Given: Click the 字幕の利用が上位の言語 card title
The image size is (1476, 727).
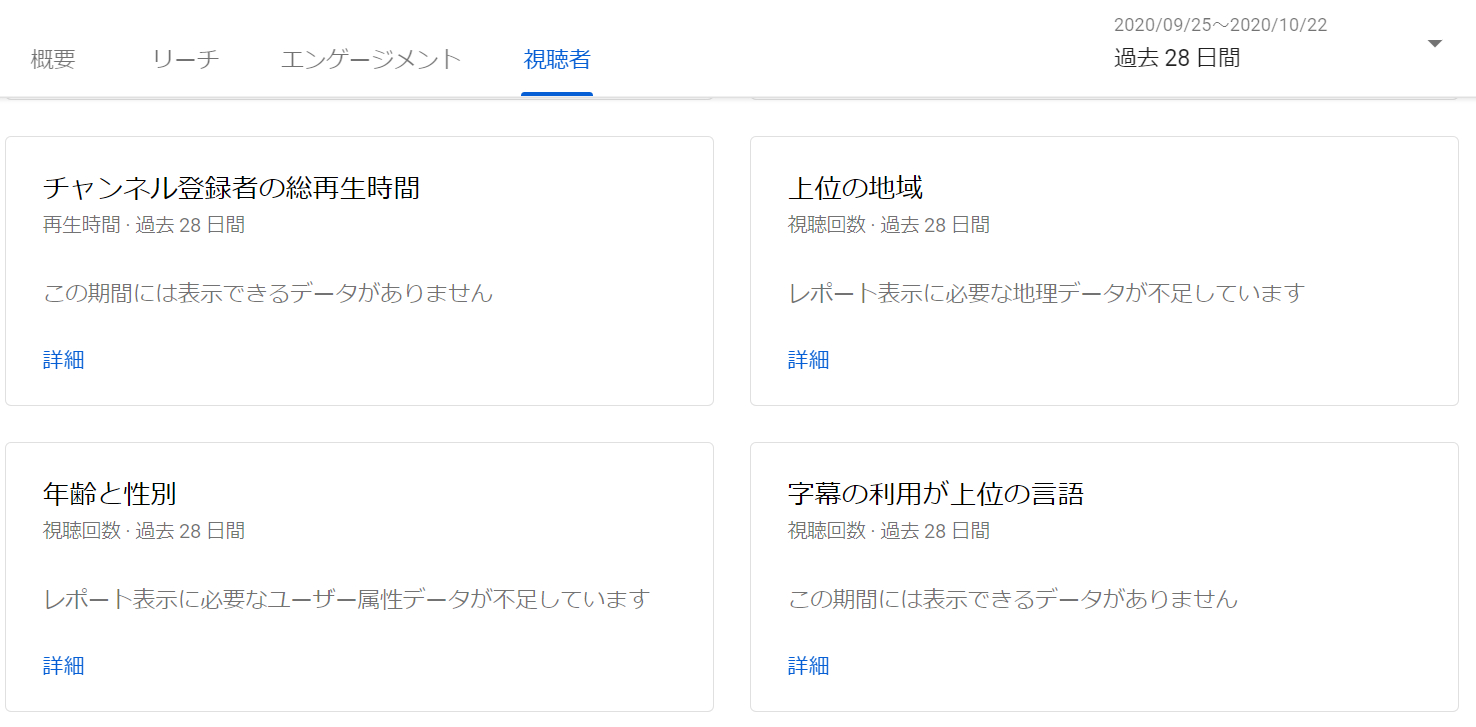Looking at the screenshot, I should (935, 493).
